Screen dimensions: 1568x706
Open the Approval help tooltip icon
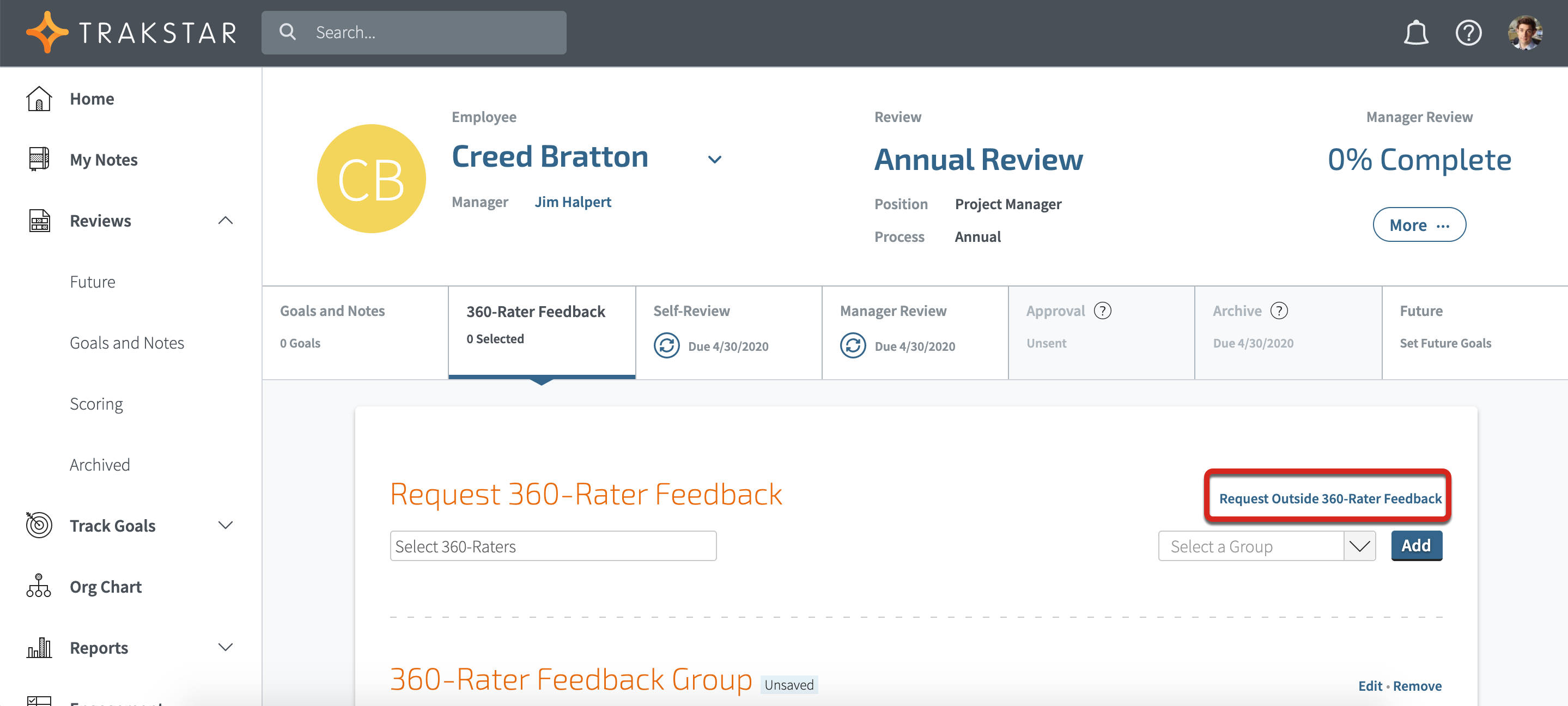click(x=1103, y=311)
